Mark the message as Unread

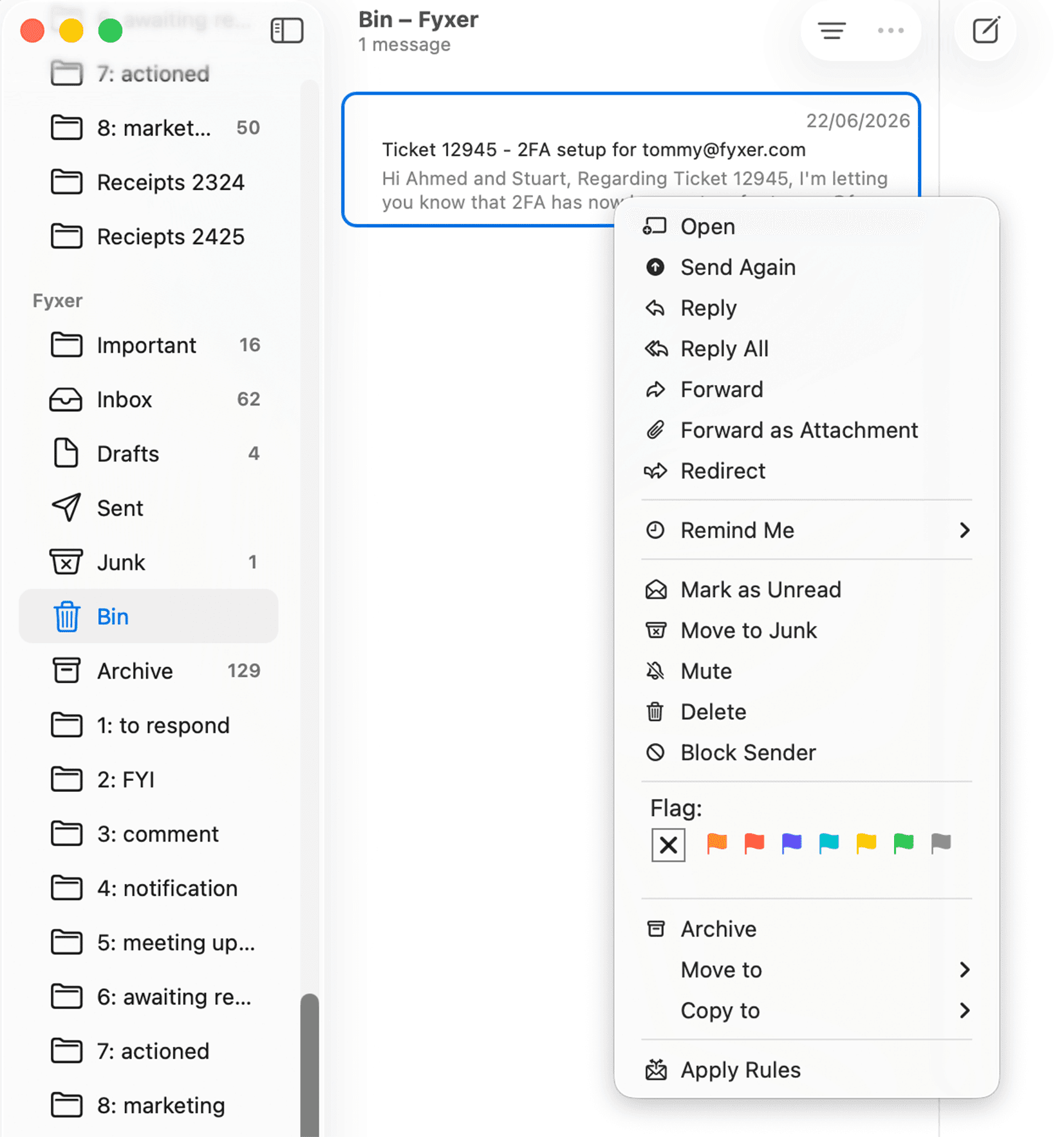[806, 590]
